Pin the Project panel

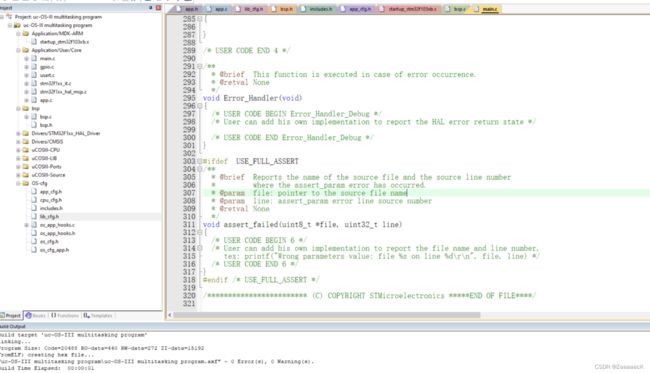(x=150, y=8)
